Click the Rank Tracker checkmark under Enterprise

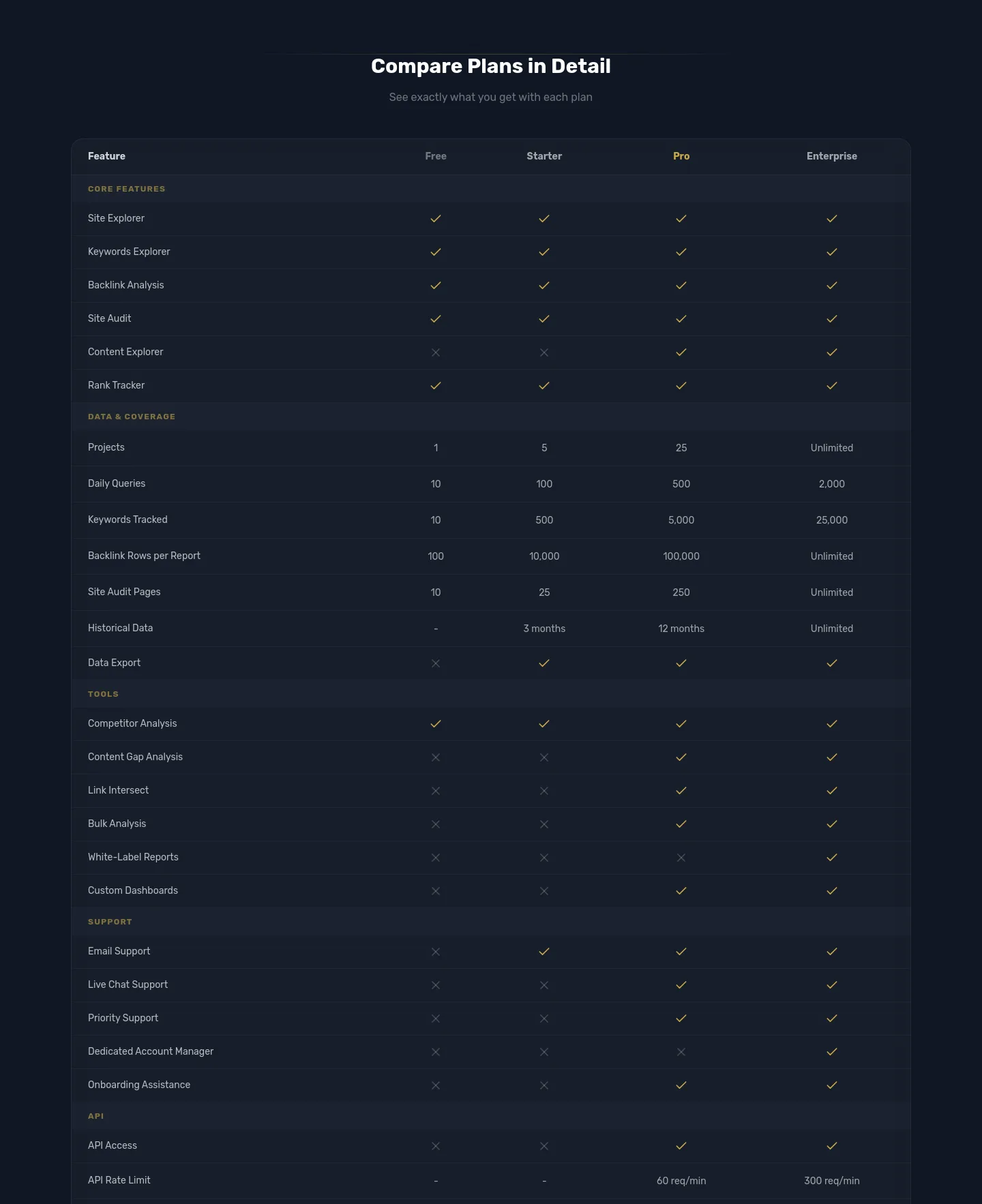click(x=832, y=386)
